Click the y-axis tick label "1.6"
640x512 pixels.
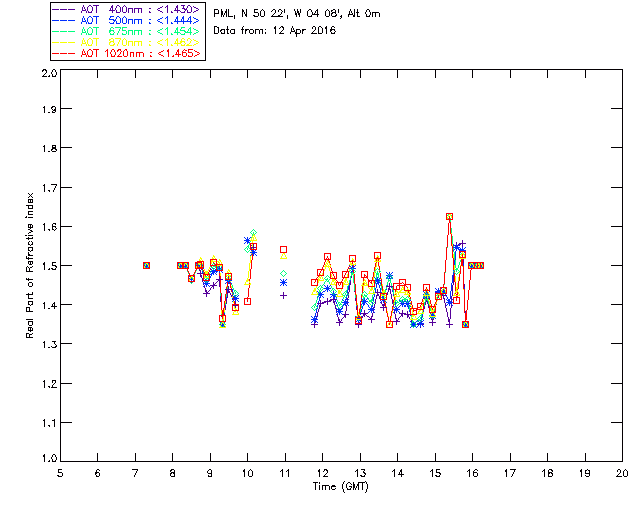coord(49,227)
